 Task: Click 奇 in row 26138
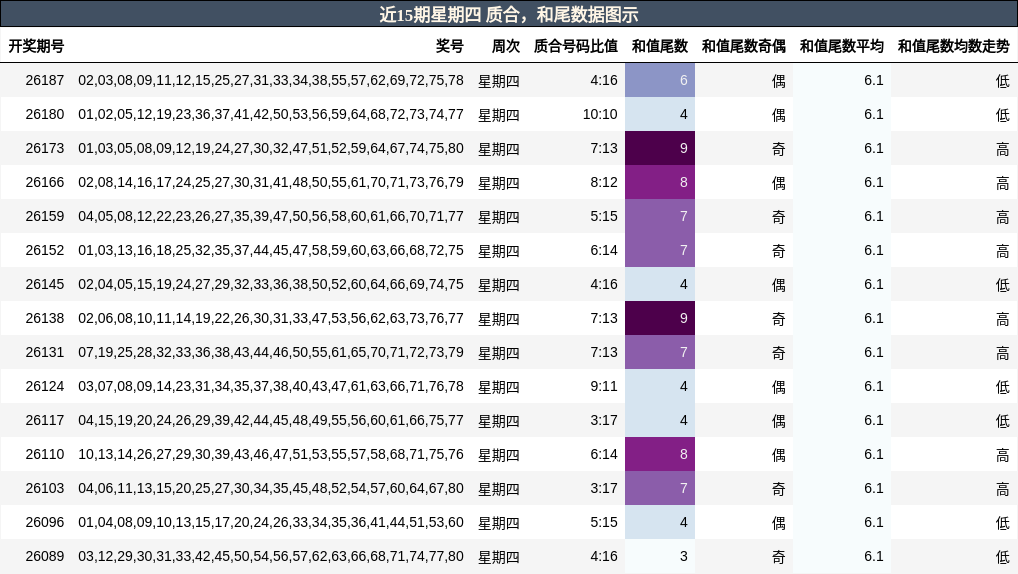click(778, 319)
